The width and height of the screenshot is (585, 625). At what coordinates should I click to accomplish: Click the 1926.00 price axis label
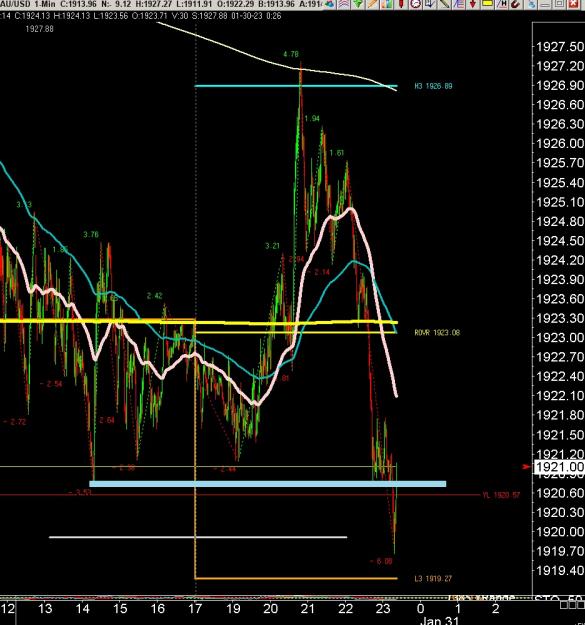coord(559,143)
